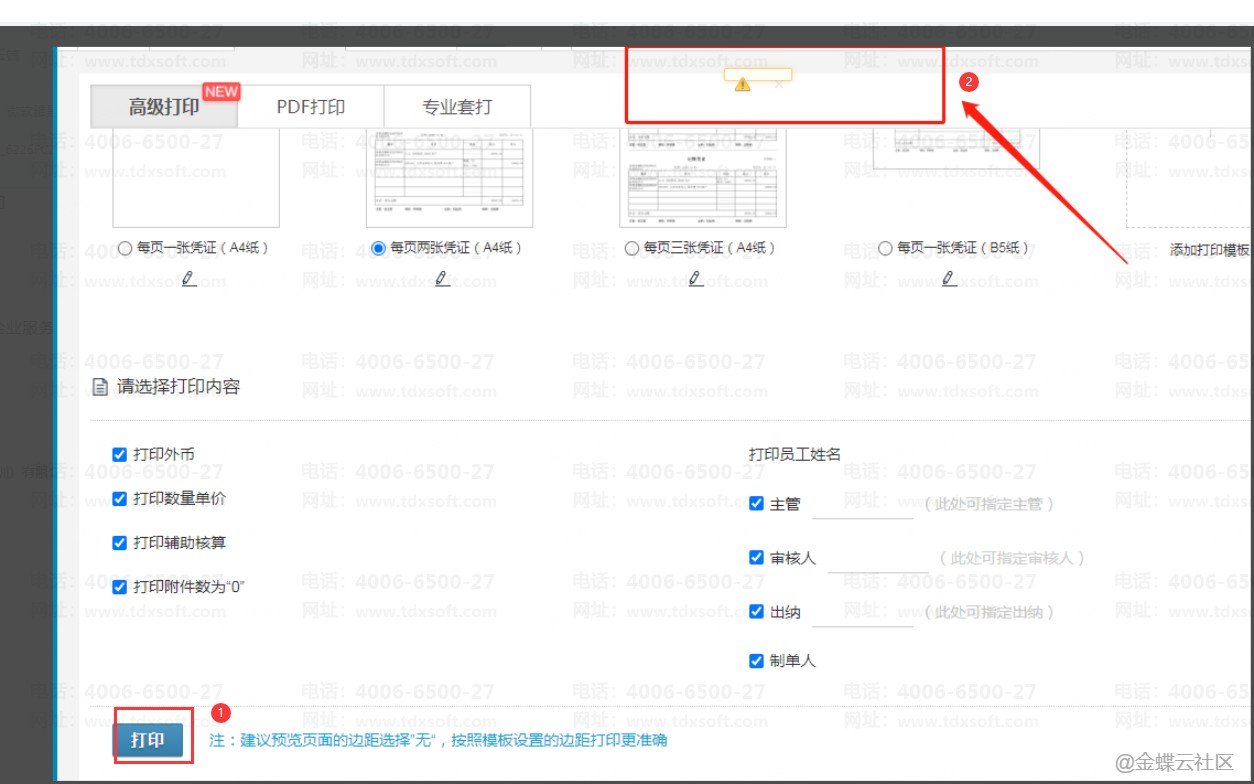Choose 每页三张凭证（A4纸） radio option
1254x784 pixels.
click(x=632, y=248)
